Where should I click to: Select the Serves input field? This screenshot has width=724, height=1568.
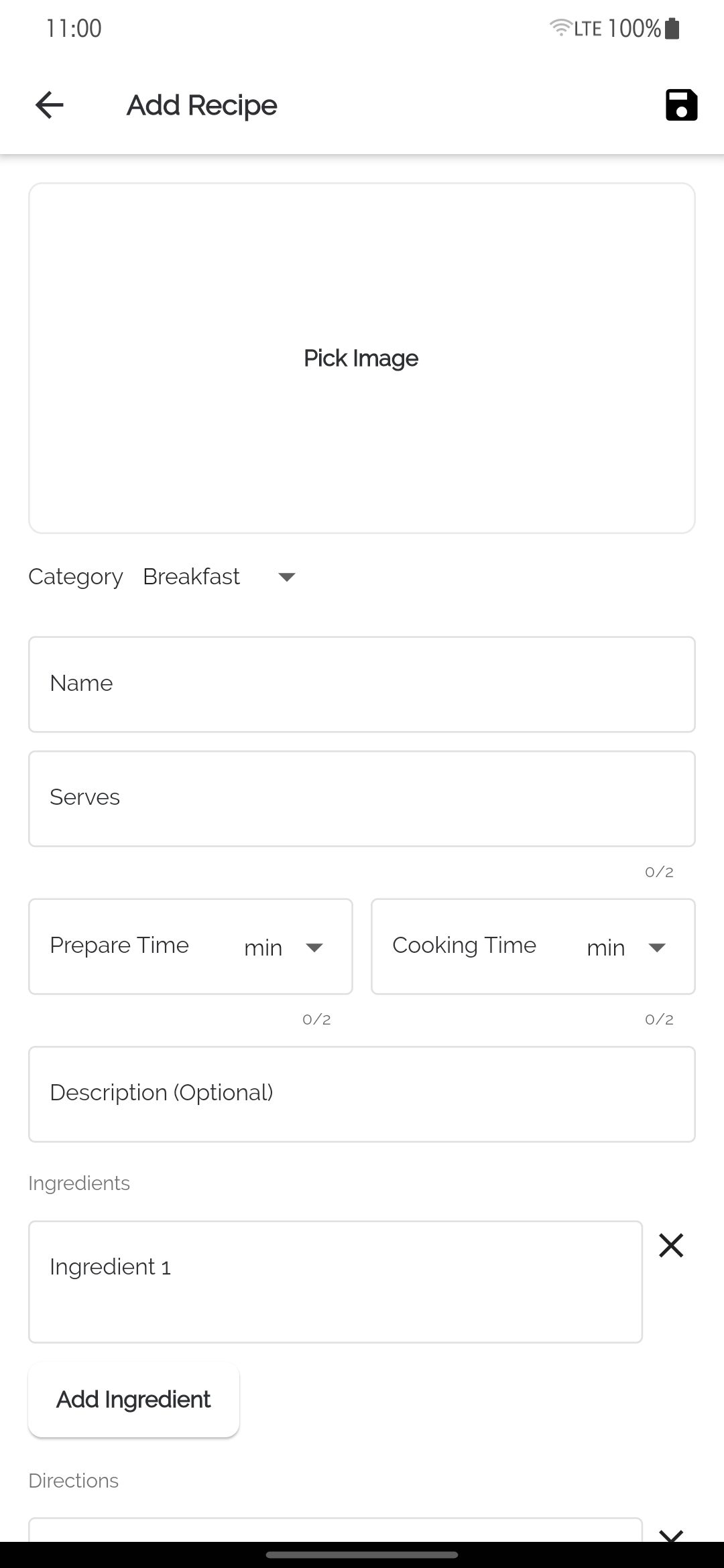point(361,798)
